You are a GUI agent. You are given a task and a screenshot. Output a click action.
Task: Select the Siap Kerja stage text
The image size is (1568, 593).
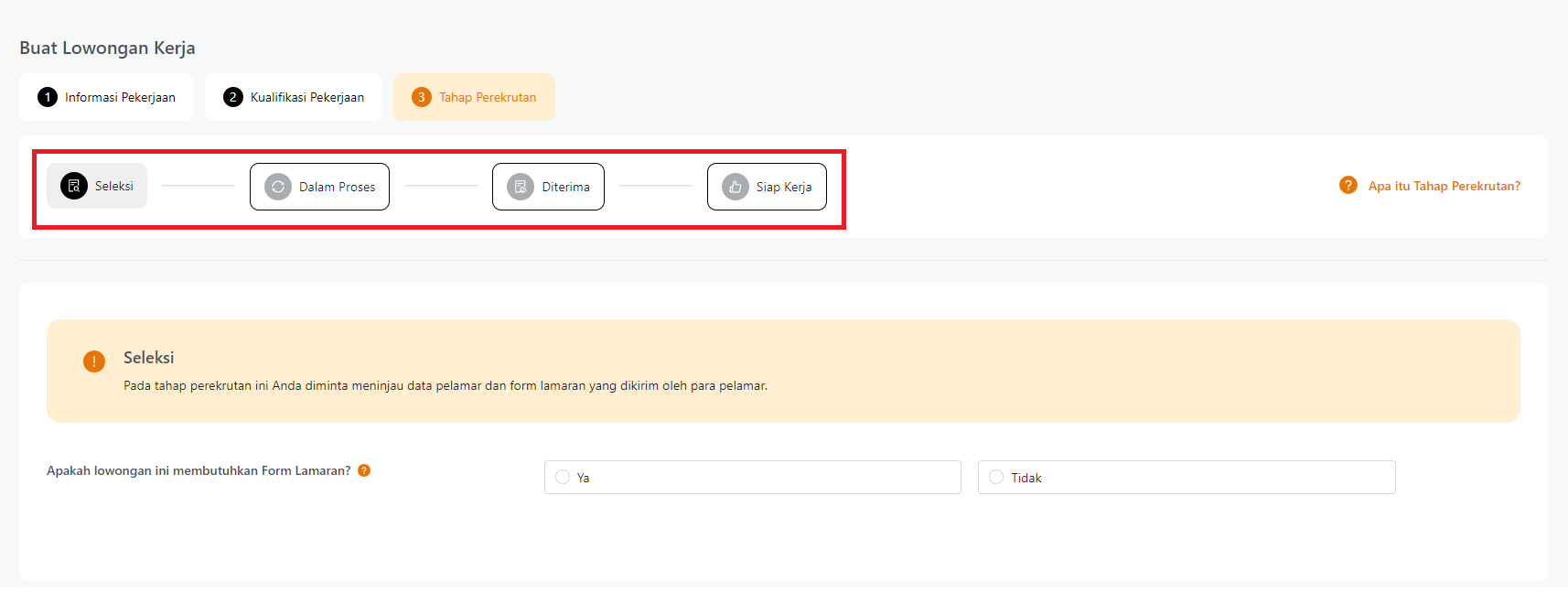point(784,187)
